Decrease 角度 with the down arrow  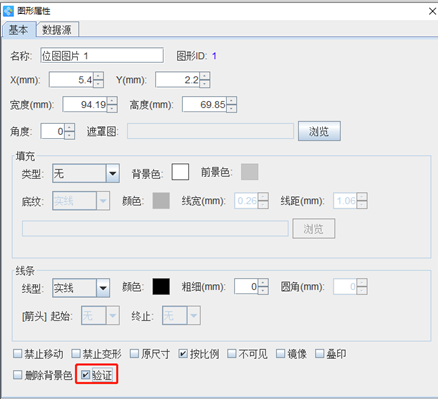(x=69, y=135)
